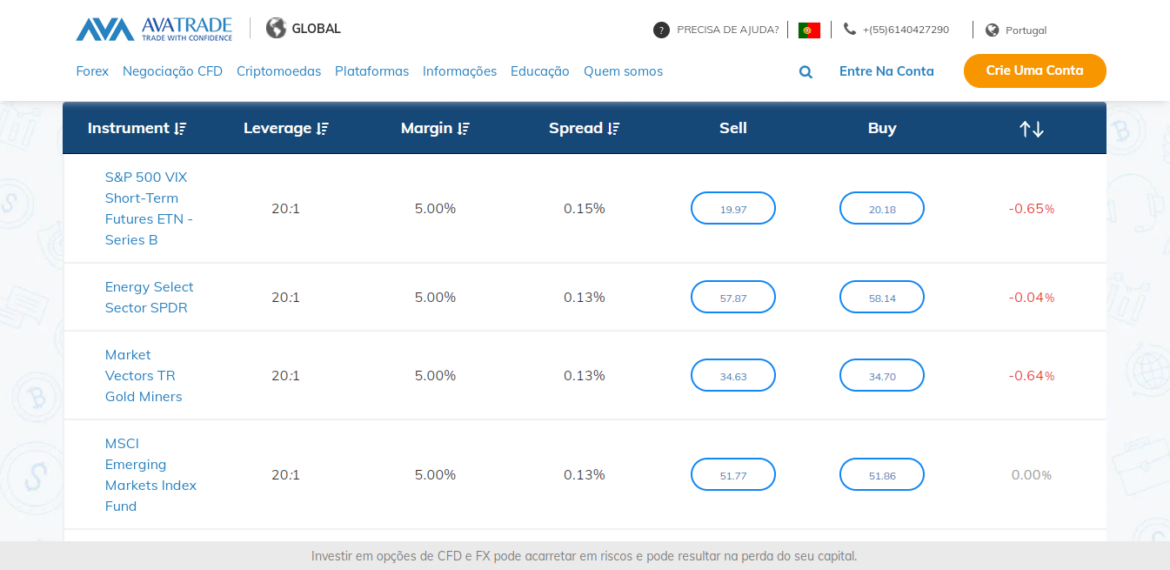This screenshot has height=570, width=1170.
Task: Open the Criptomoedas menu
Action: pos(279,72)
